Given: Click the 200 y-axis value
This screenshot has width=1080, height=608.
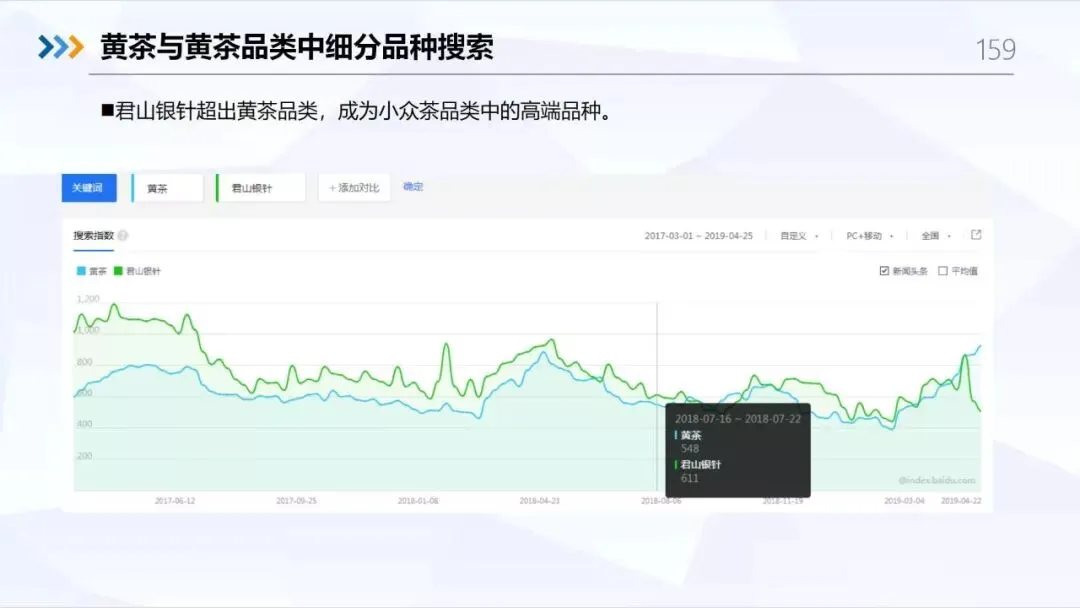Looking at the screenshot, I should point(84,456).
